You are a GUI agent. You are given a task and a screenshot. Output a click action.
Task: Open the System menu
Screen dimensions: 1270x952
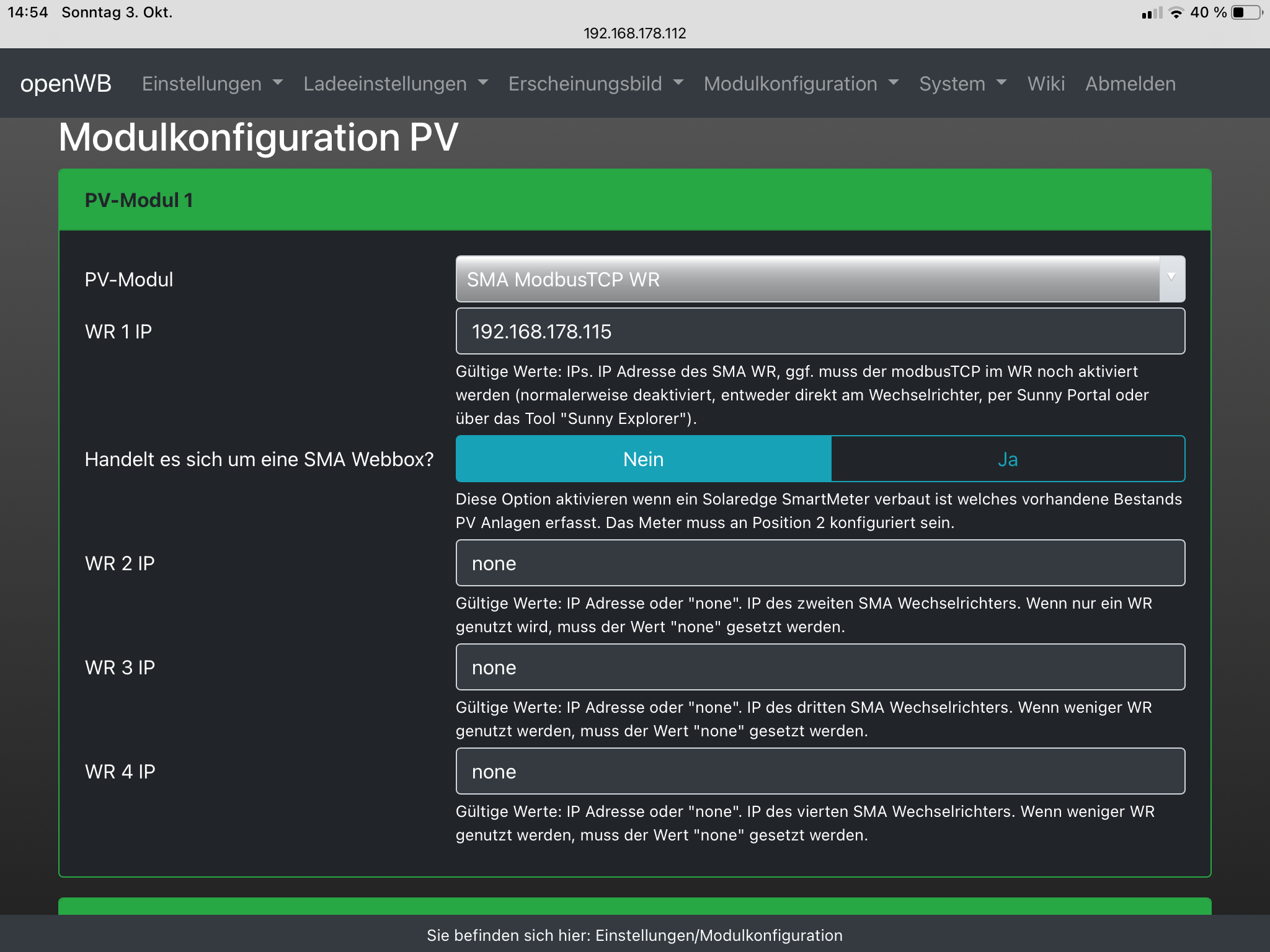[962, 84]
